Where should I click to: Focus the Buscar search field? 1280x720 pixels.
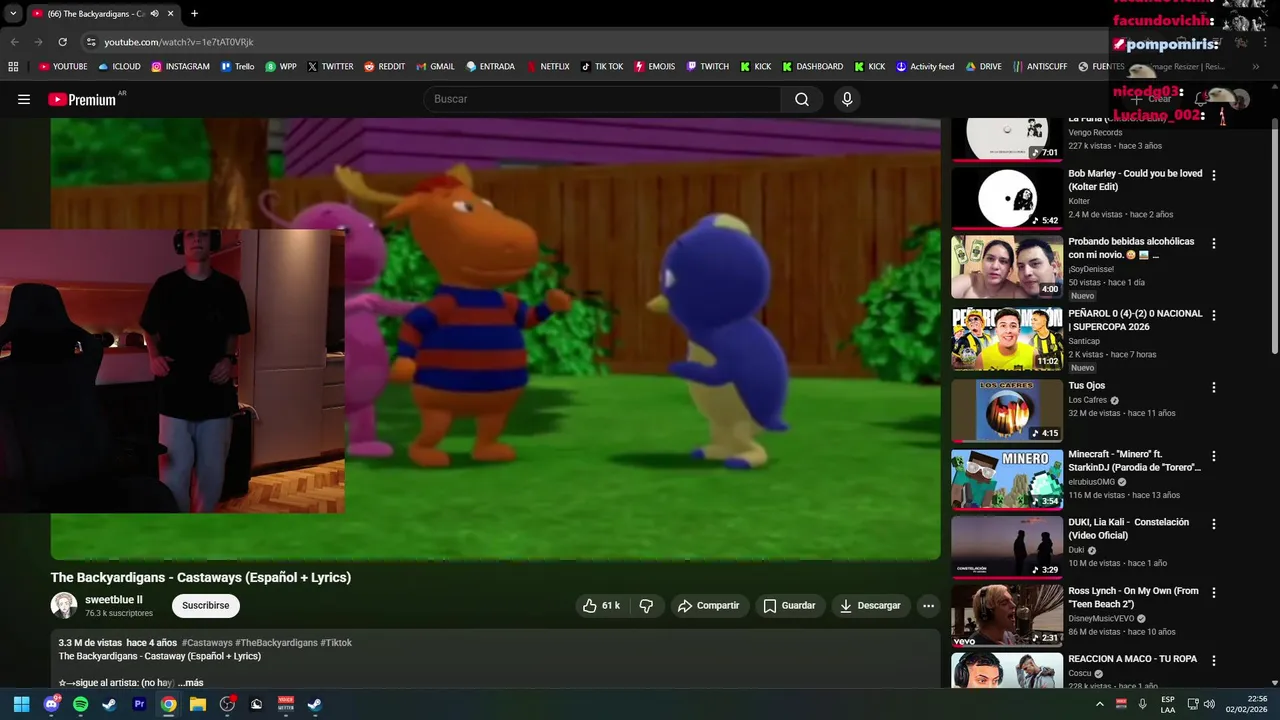pyautogui.click(x=603, y=99)
